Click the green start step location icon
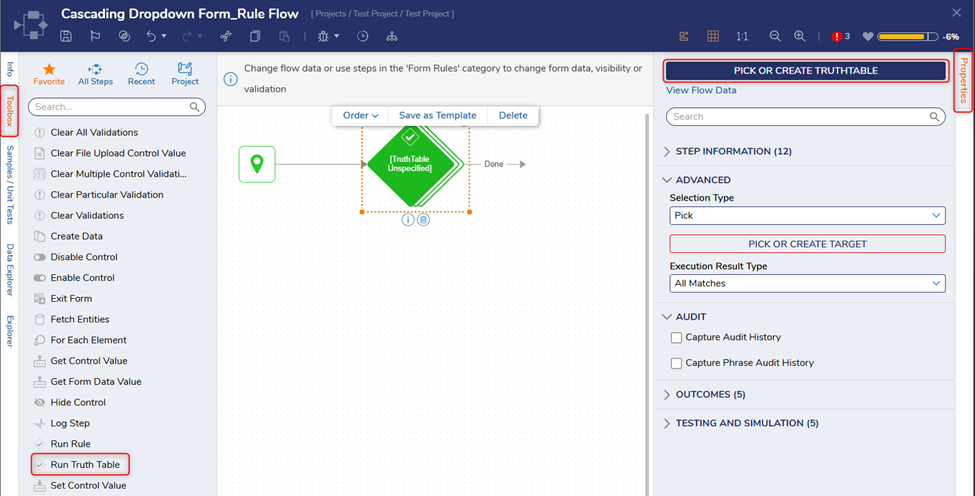The image size is (975, 496). [257, 164]
